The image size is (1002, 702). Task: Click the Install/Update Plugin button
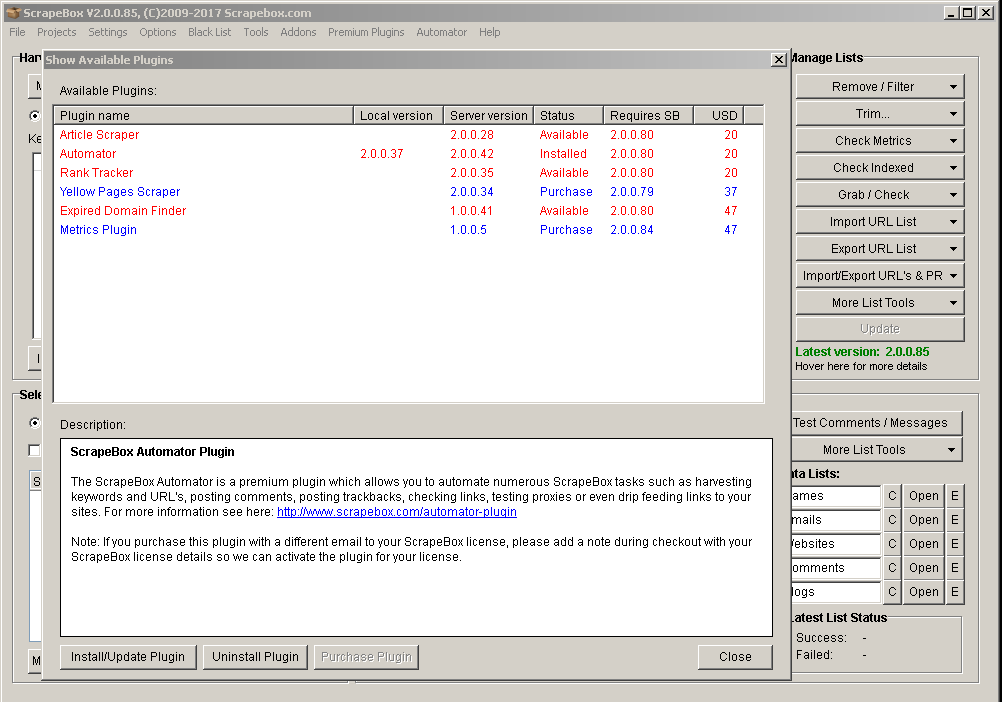[x=128, y=657]
